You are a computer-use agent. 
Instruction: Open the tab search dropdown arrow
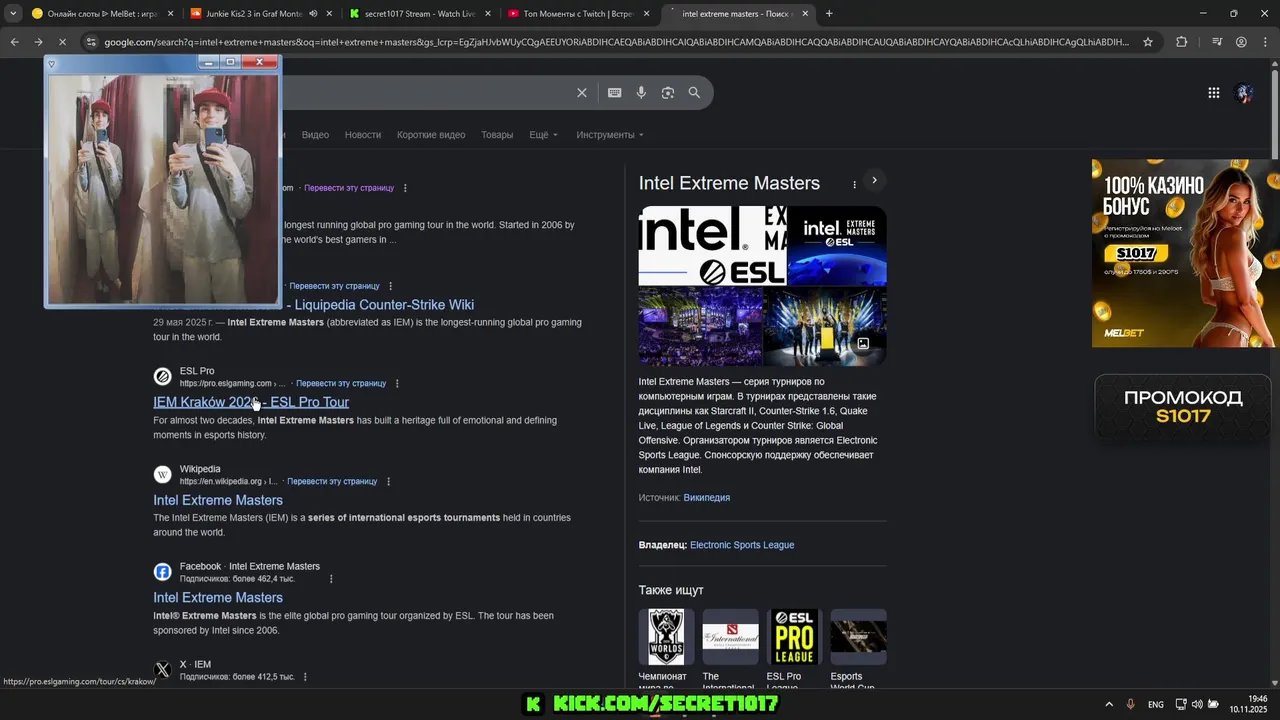13,14
